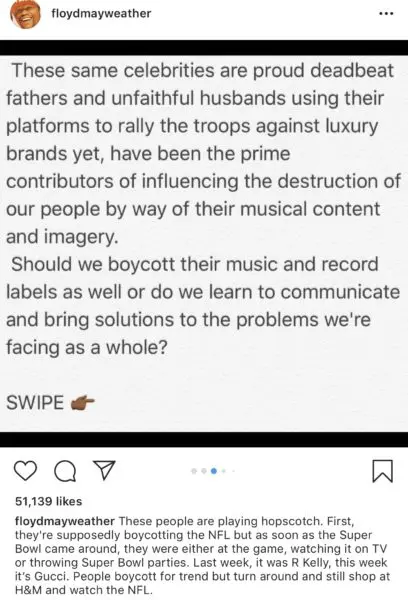The height and width of the screenshot is (600, 408).
Task: Tap the post image text about celebrities
Action: pos(203,153)
